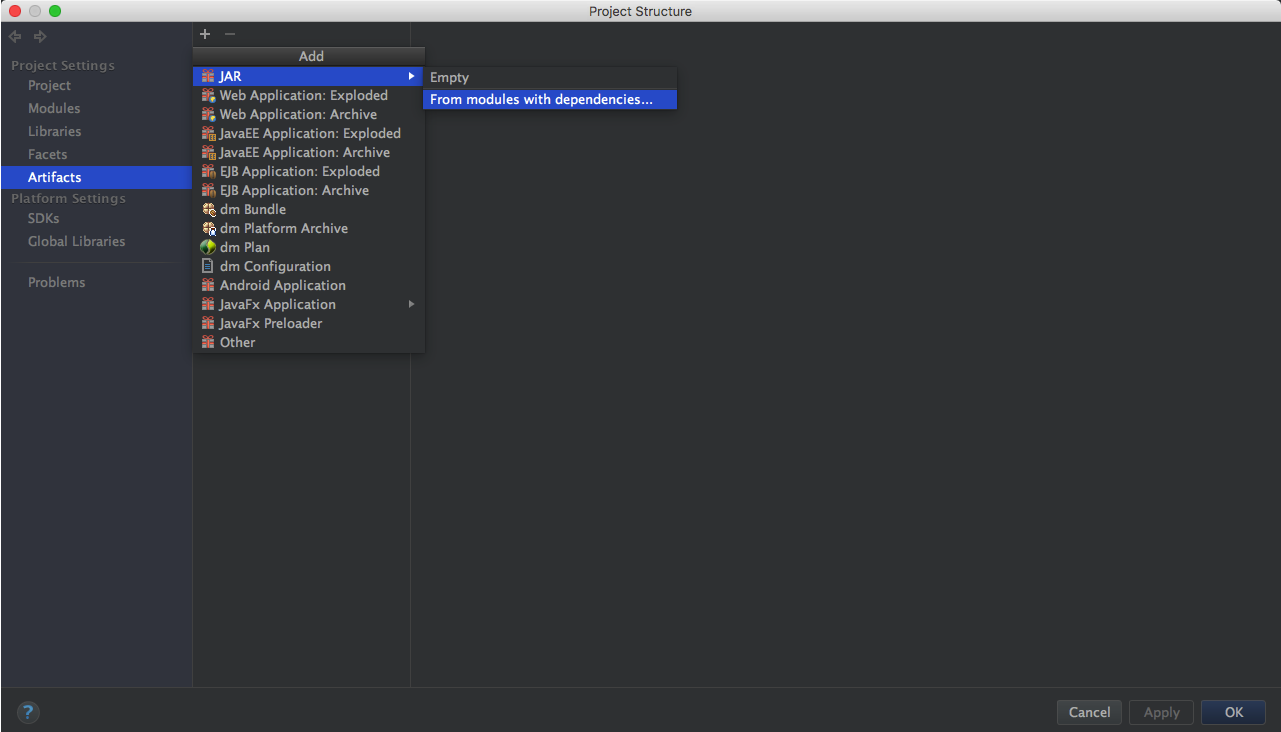
Task: Go to the Libraries section
Action: tap(55, 131)
